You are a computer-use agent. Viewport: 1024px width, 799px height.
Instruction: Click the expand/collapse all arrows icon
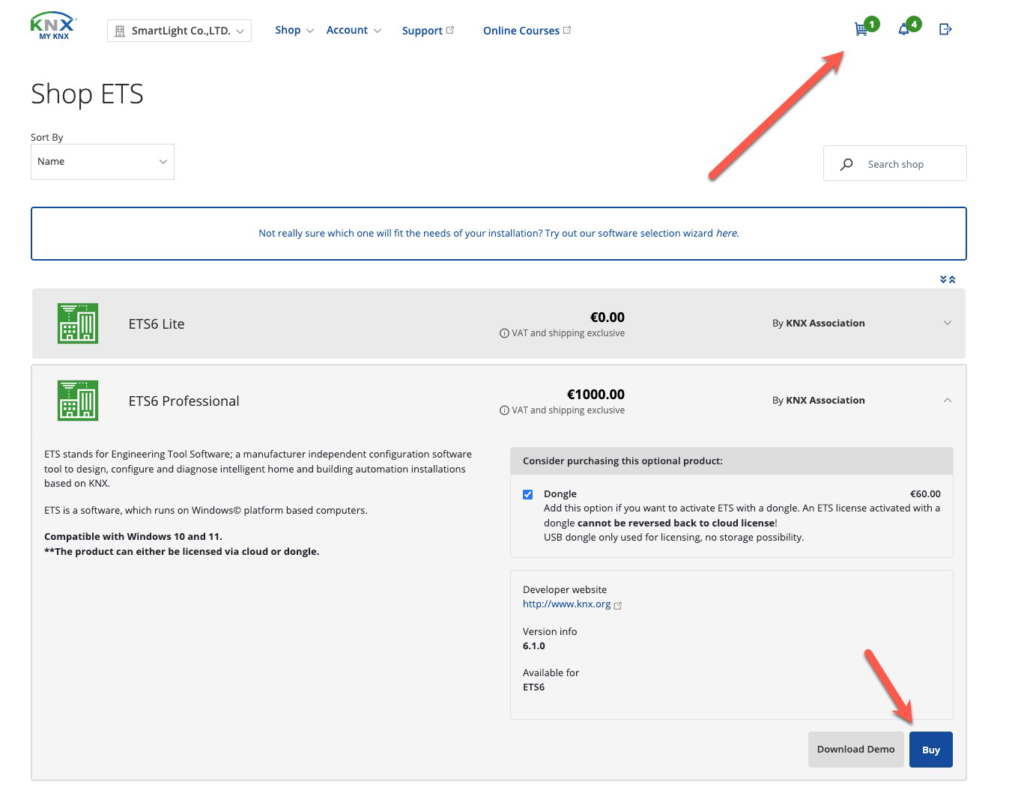[x=948, y=280]
